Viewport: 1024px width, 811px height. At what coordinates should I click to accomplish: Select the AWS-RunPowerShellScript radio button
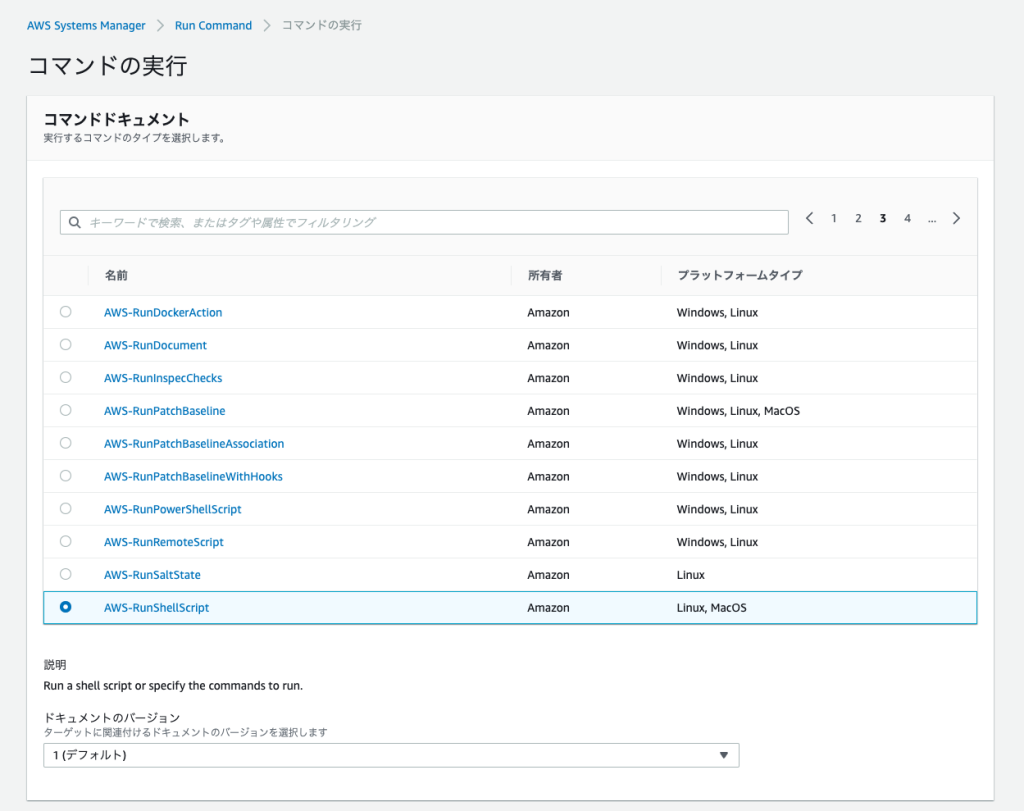point(65,509)
